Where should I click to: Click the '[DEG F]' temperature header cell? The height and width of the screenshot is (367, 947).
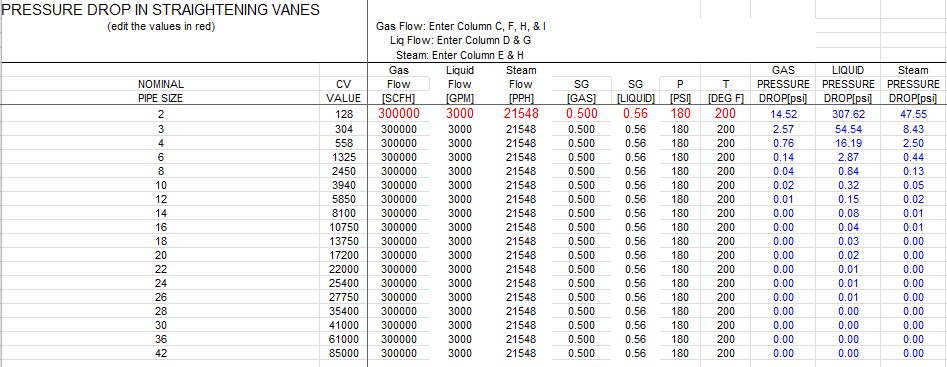pos(725,98)
